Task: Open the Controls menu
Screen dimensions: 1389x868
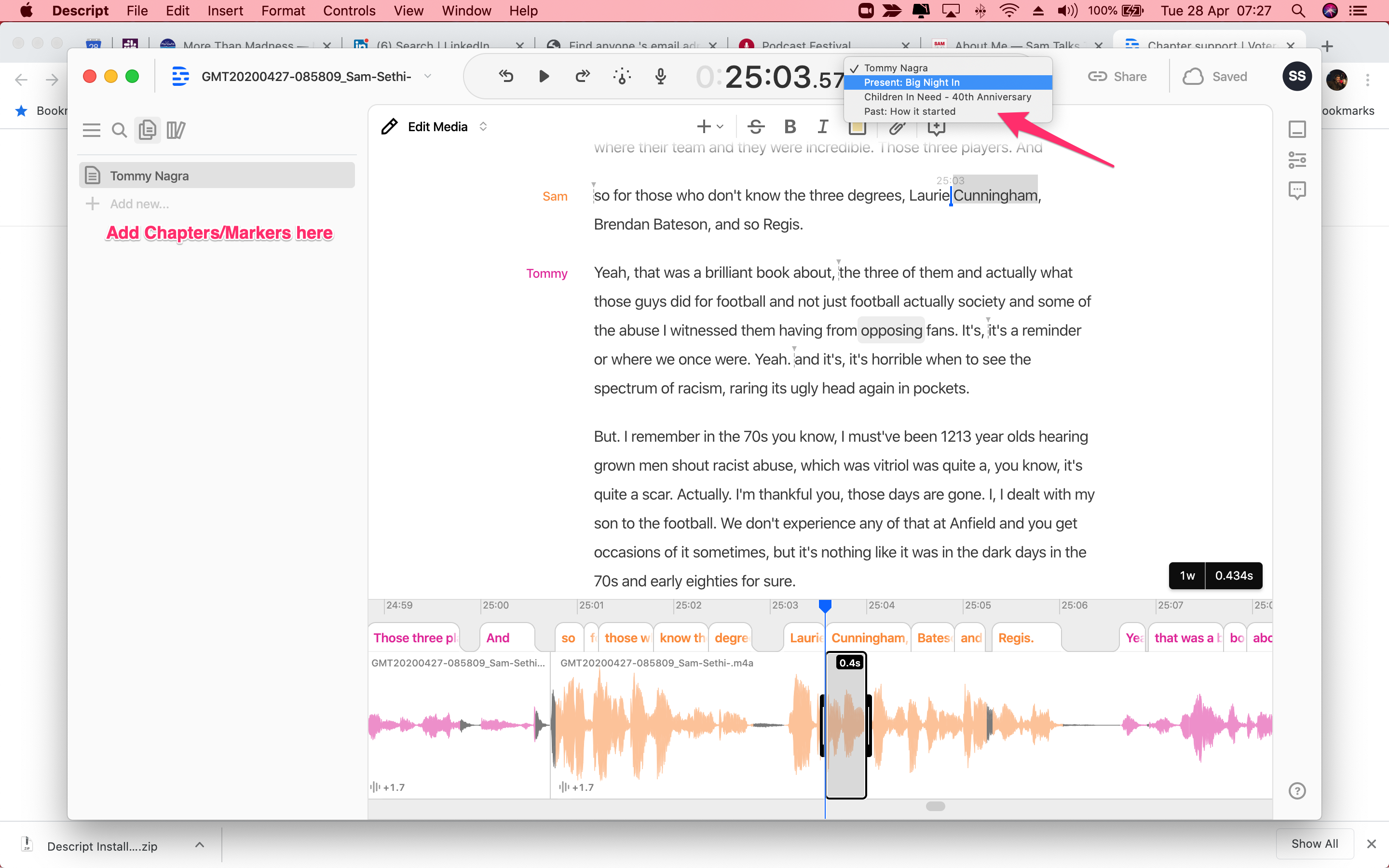Action: click(349, 10)
